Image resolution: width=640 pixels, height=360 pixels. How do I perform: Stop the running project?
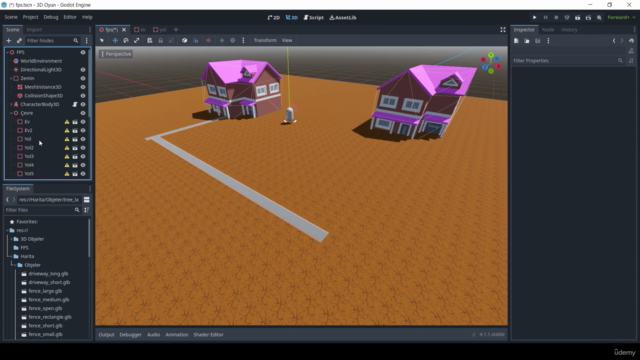[556, 18]
